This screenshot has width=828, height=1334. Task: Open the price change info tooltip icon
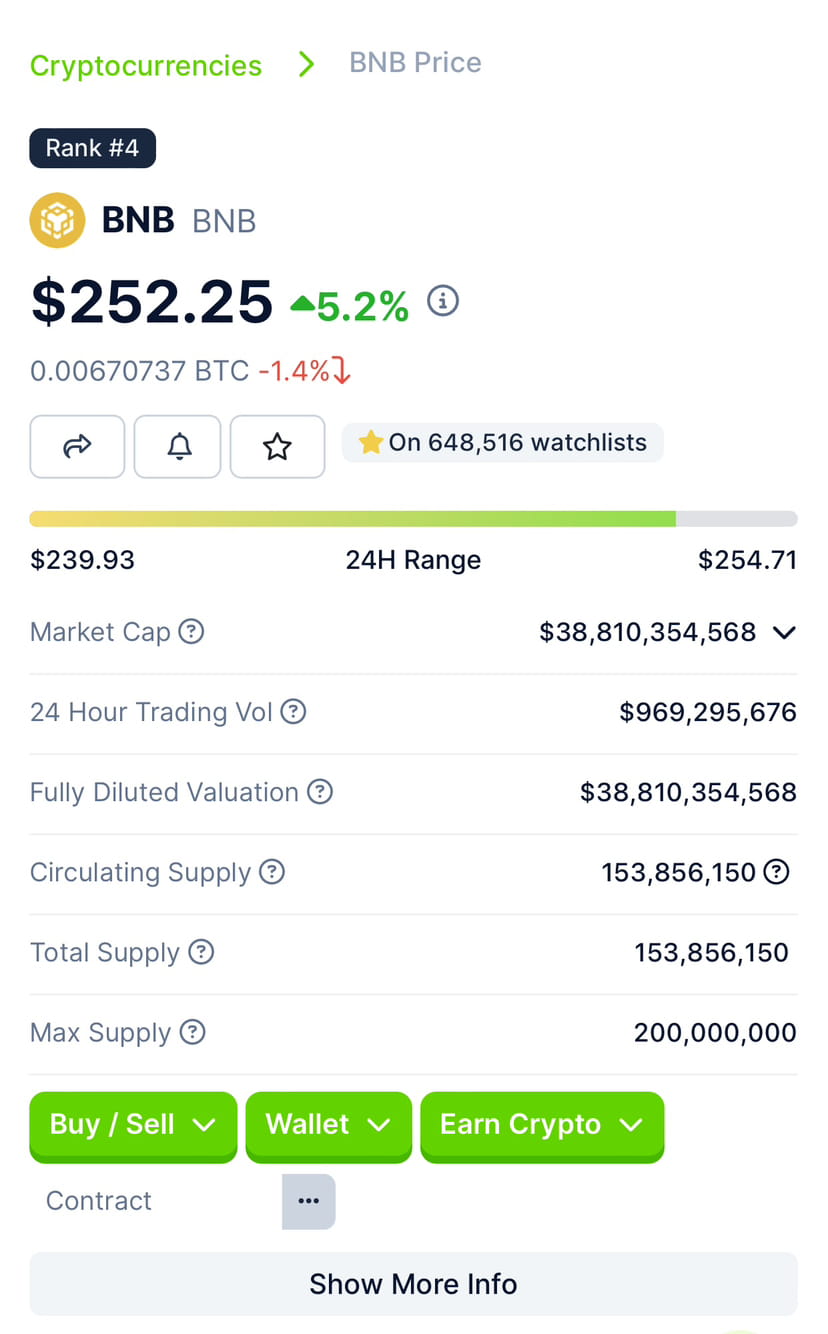pos(443,300)
